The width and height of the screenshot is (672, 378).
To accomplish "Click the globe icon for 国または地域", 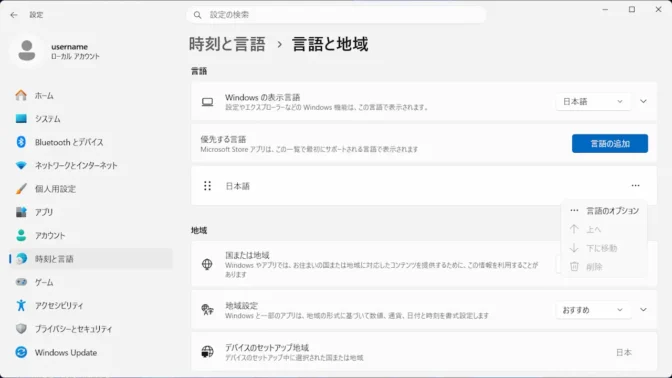I will 207,264.
